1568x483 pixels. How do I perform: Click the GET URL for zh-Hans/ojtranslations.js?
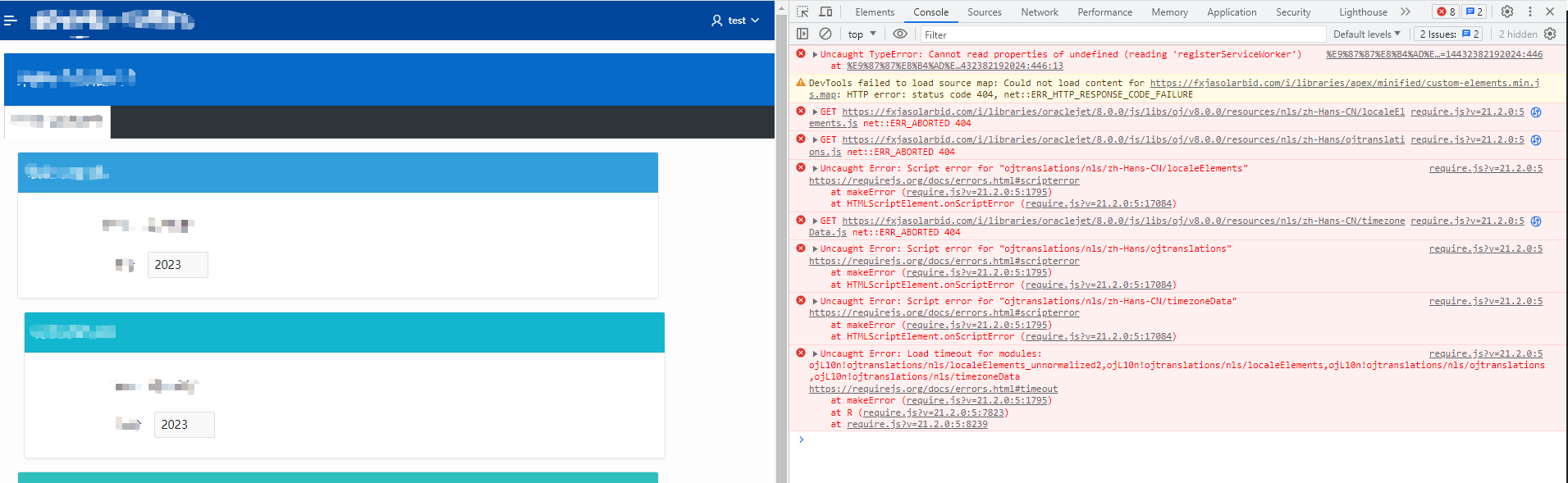pos(1123,139)
